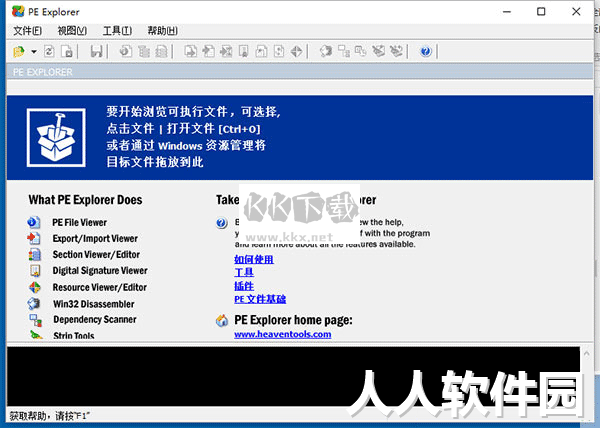Open the Section Headers toolbar icon

coord(161,51)
